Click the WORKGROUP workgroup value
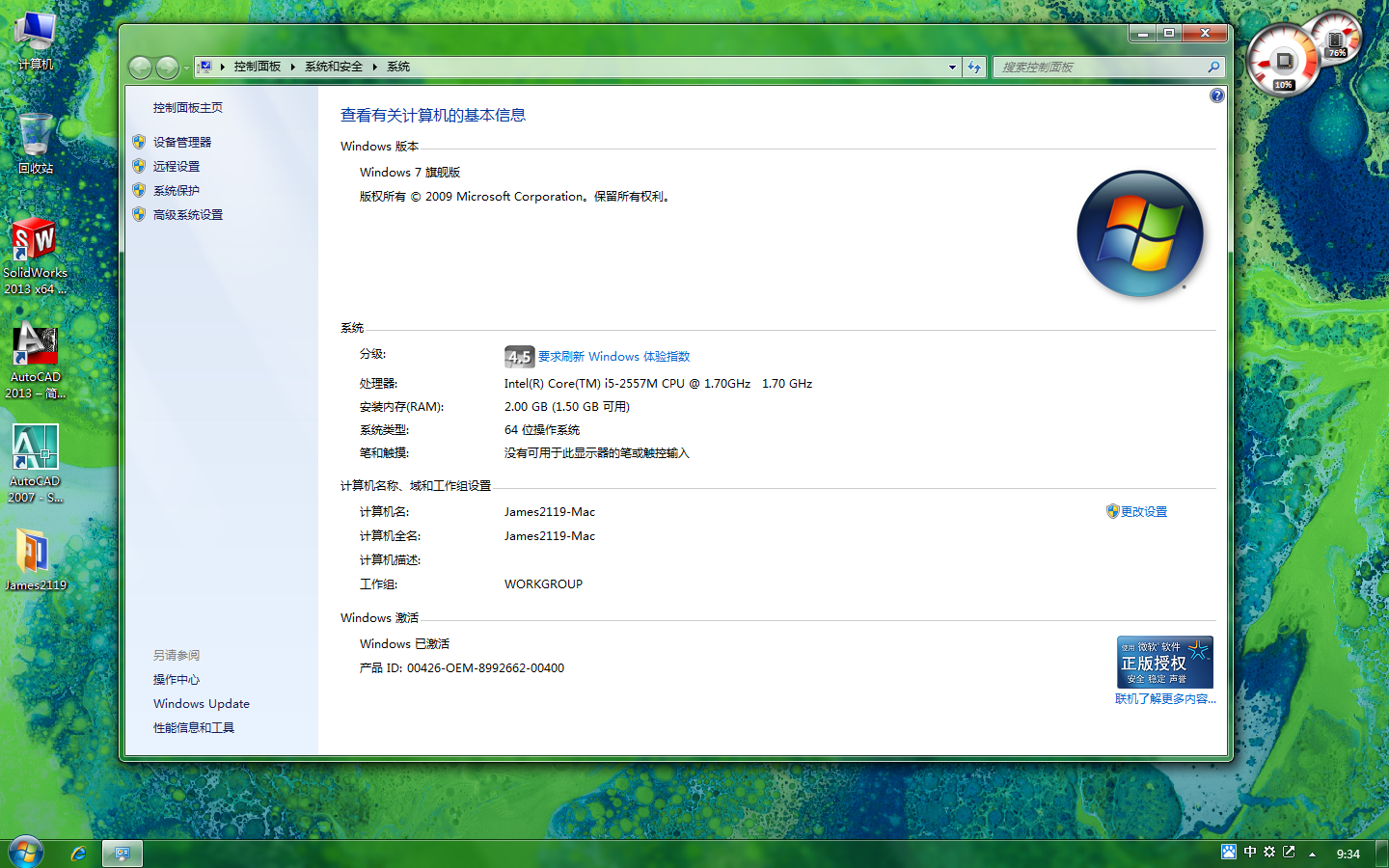Viewport: 1389px width, 868px height. pos(543,583)
